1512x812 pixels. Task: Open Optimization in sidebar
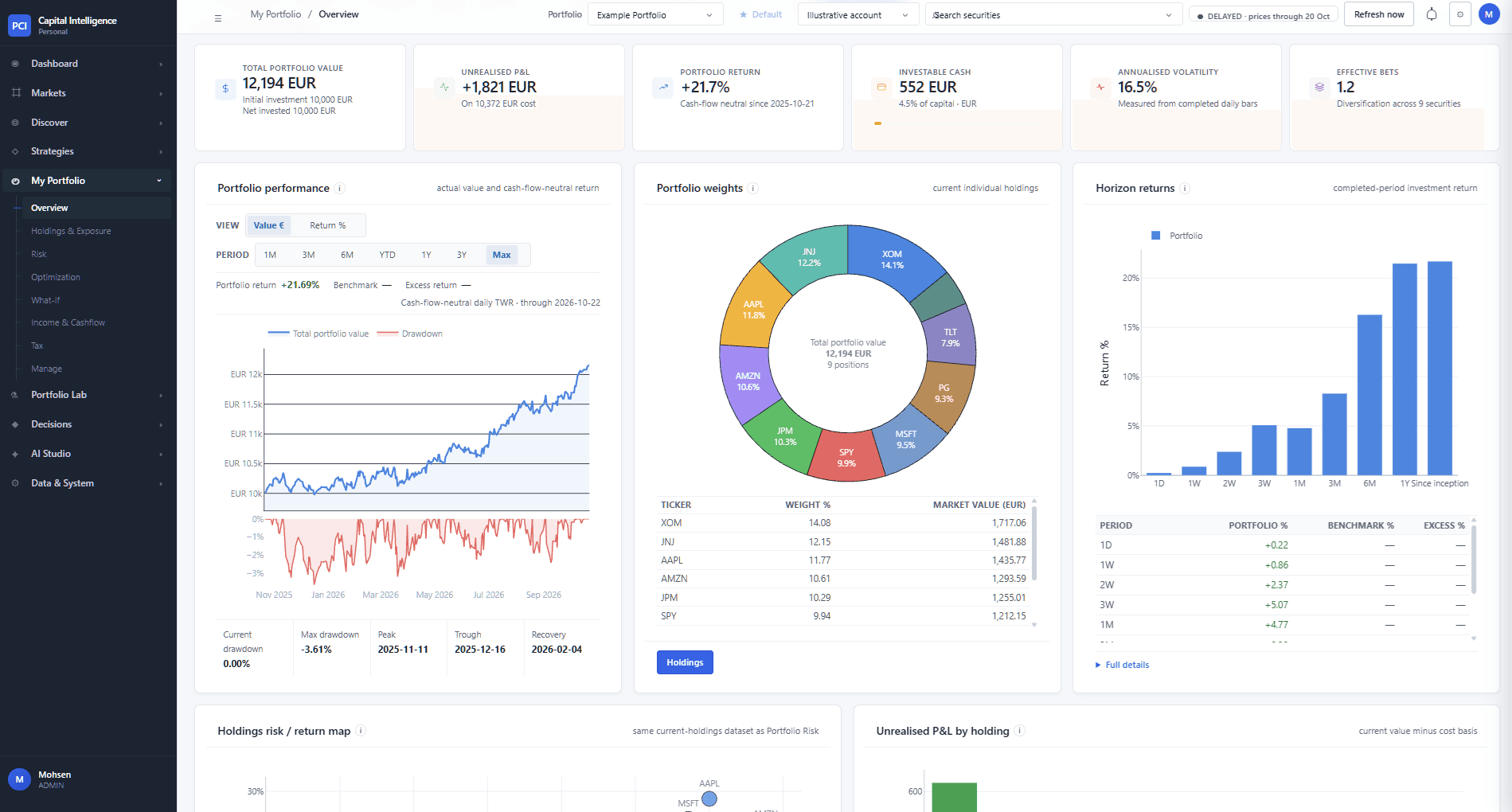pyautogui.click(x=56, y=277)
